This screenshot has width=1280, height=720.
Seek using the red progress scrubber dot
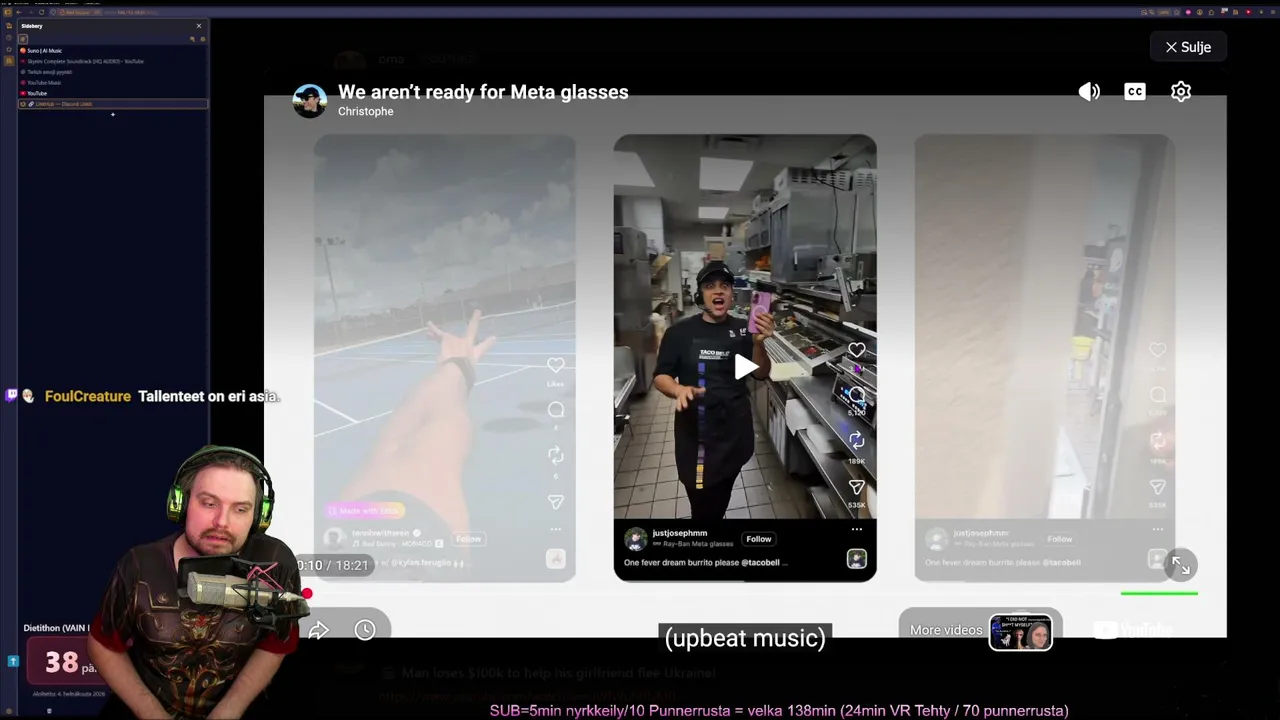[x=307, y=594]
